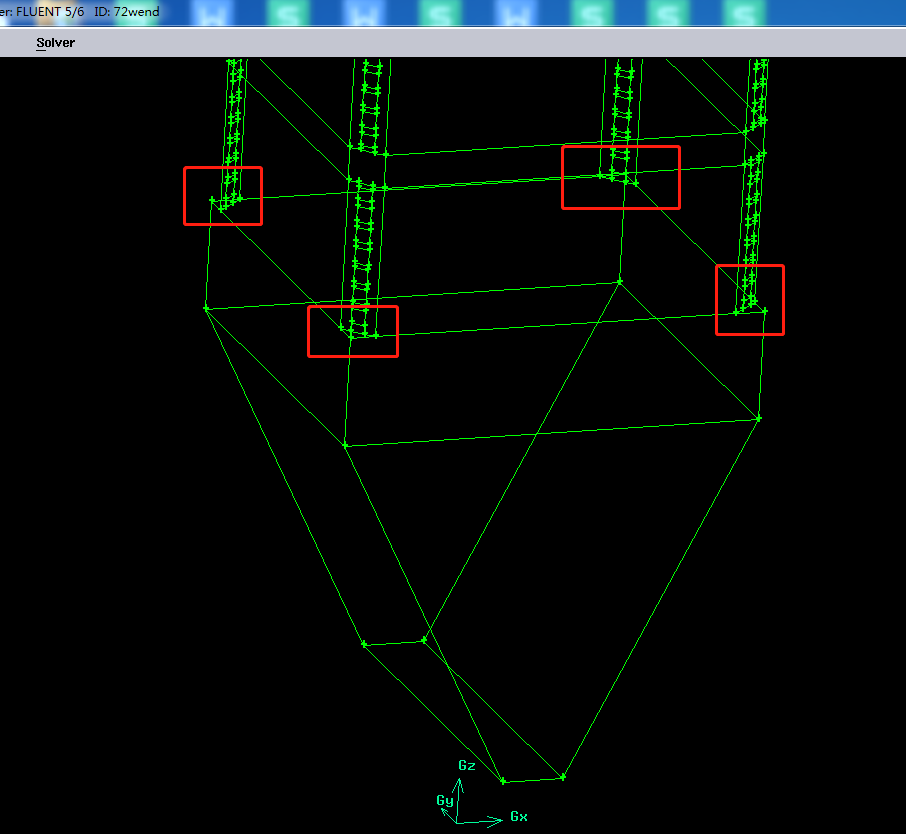The width and height of the screenshot is (906, 834).
Task: Click the Gy axis label
Action: [x=445, y=800]
